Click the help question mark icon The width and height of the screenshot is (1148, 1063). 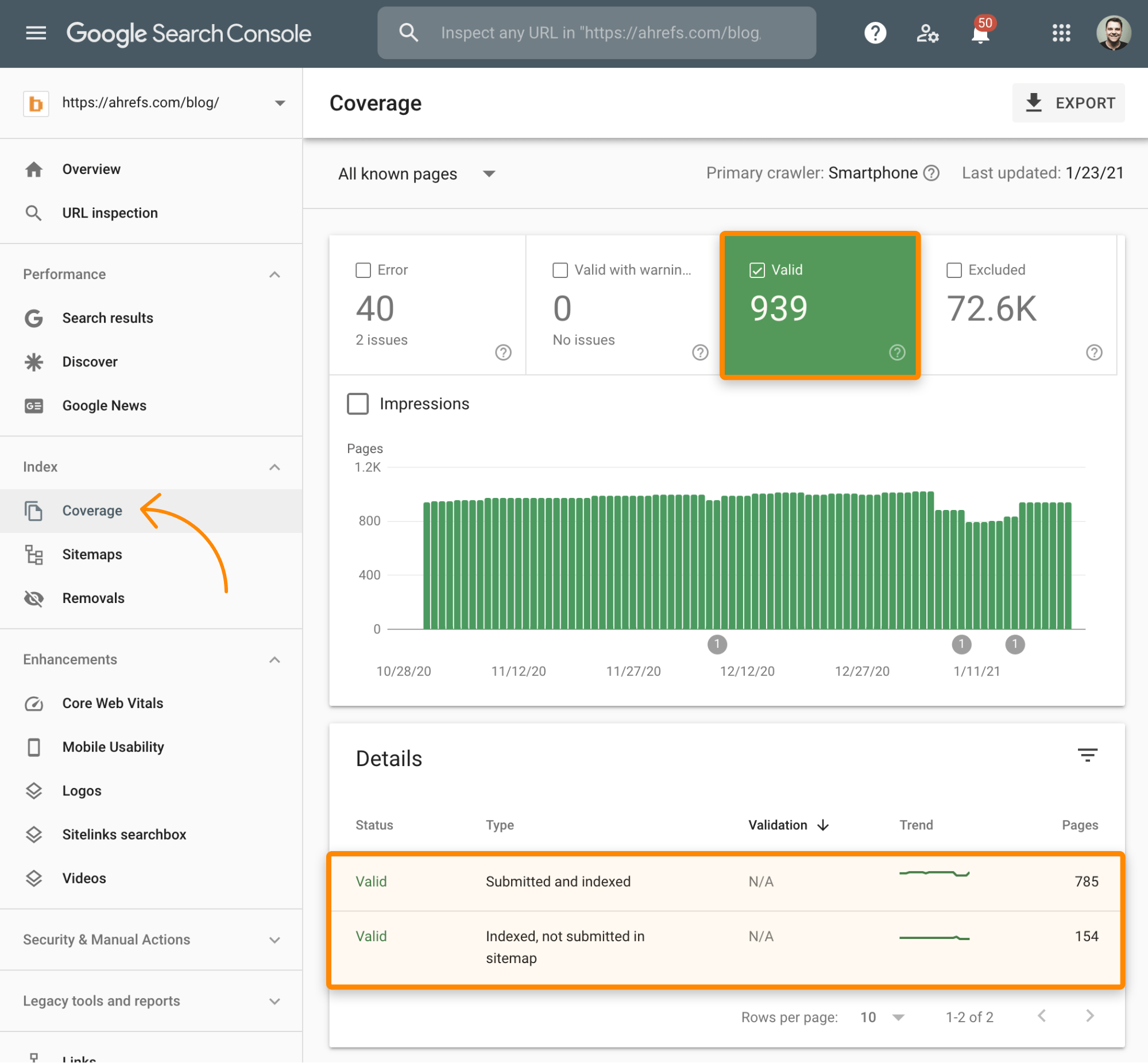[x=875, y=33]
